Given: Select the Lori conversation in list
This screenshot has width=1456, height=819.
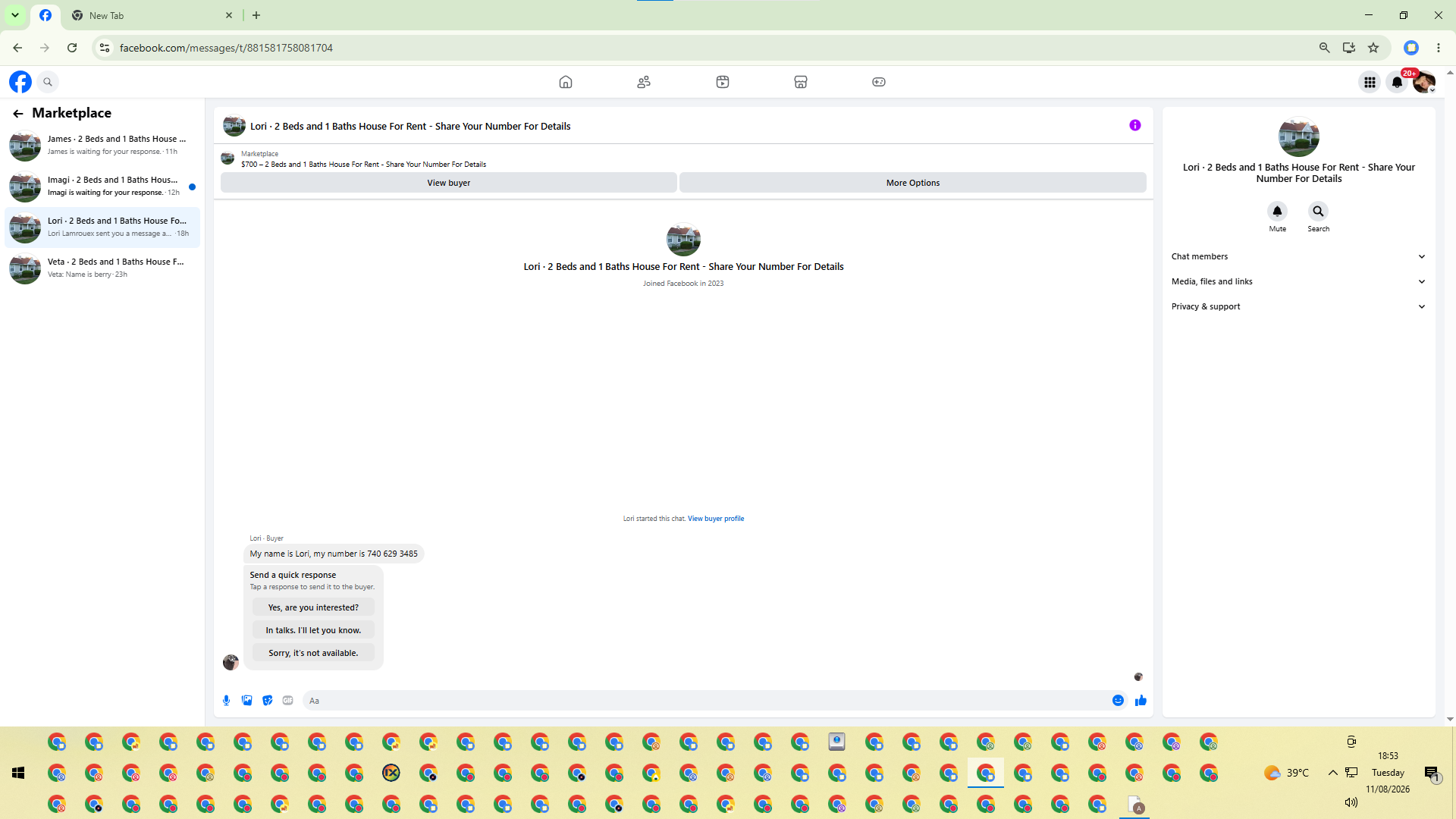Looking at the screenshot, I should 102,227.
